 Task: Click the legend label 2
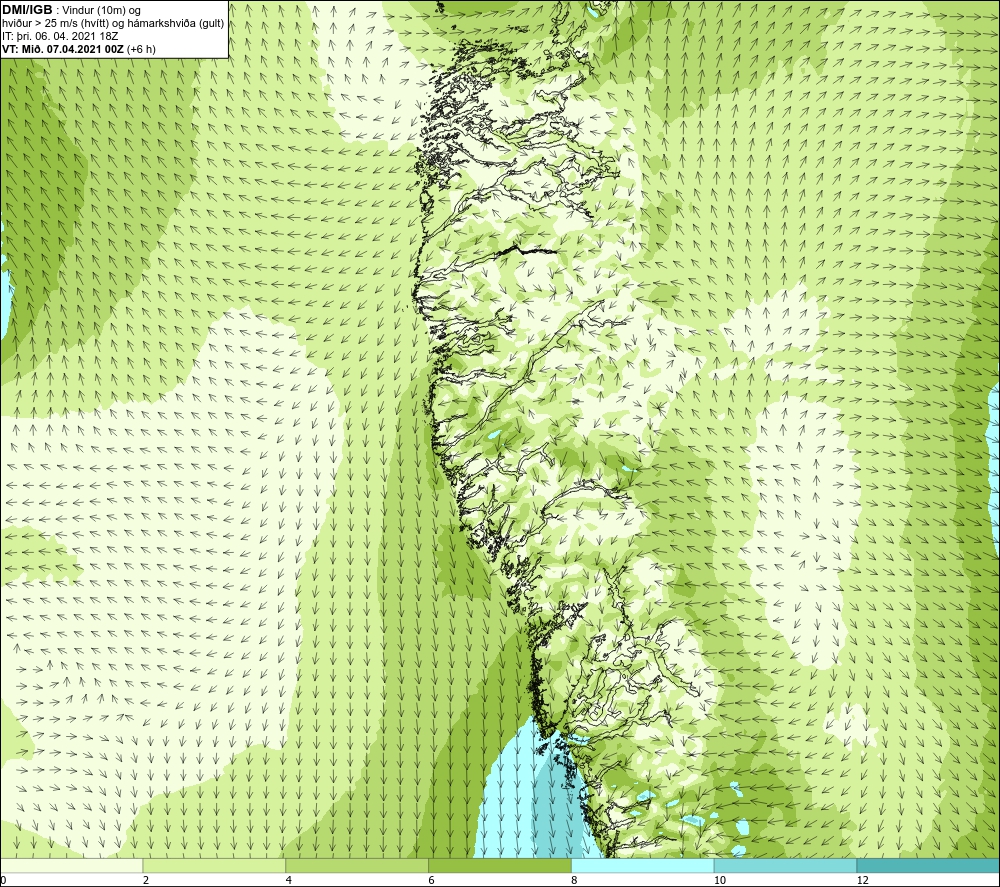[146, 880]
